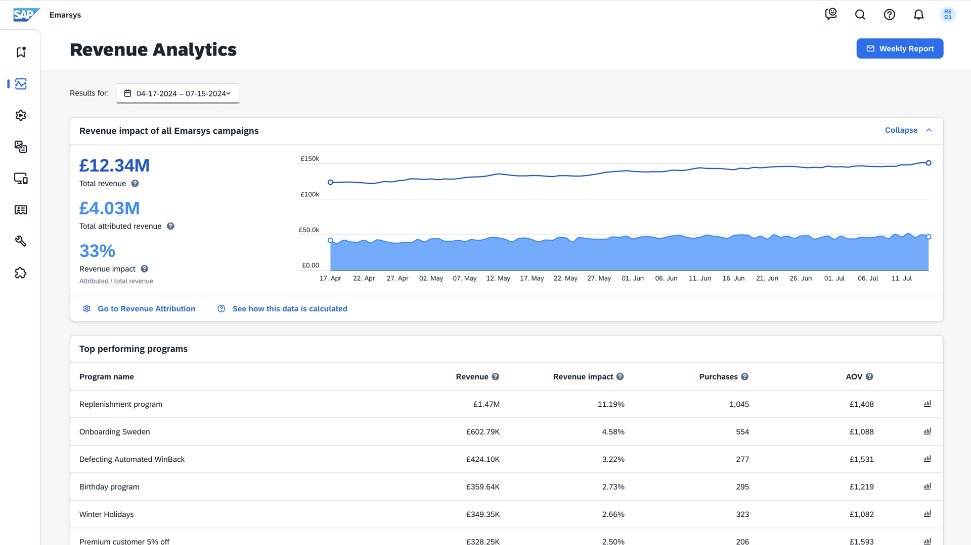Open the help question mark icon
Viewport: 971px width, 545px height.
[889, 14]
